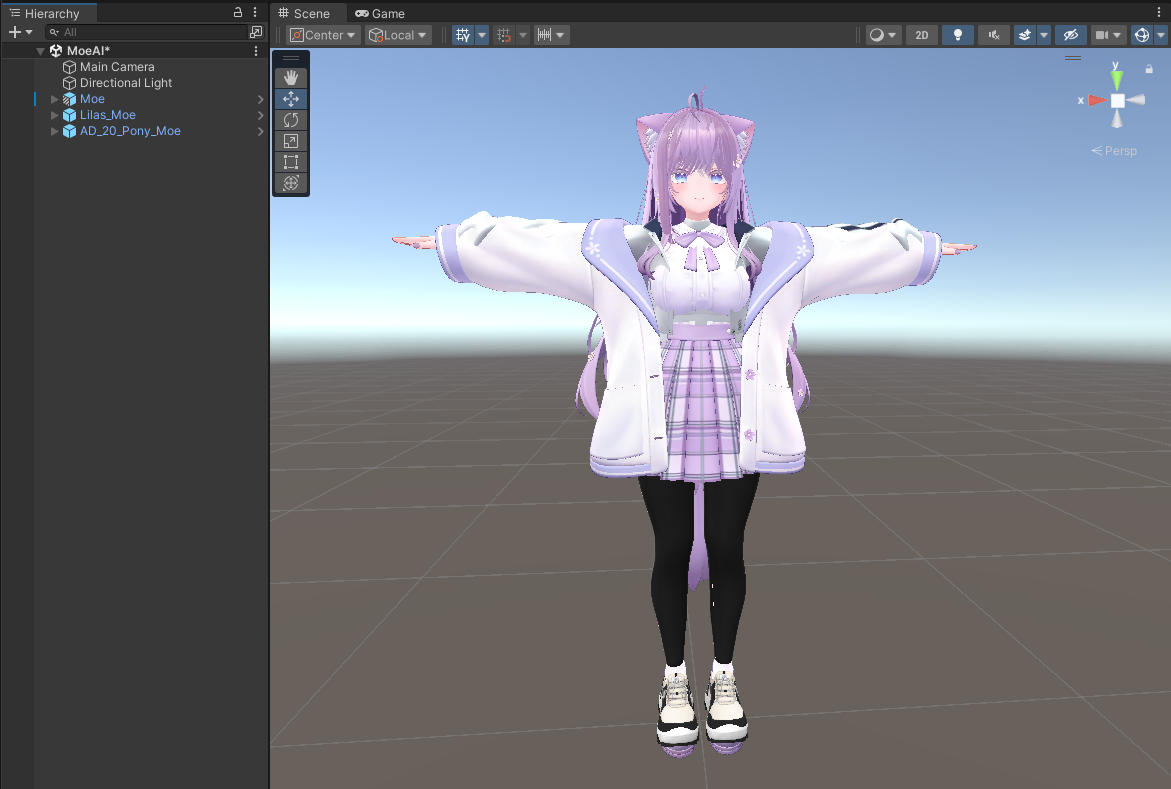Image resolution: width=1171 pixels, height=789 pixels.
Task: Open the Center pivot dropdown
Action: (323, 35)
